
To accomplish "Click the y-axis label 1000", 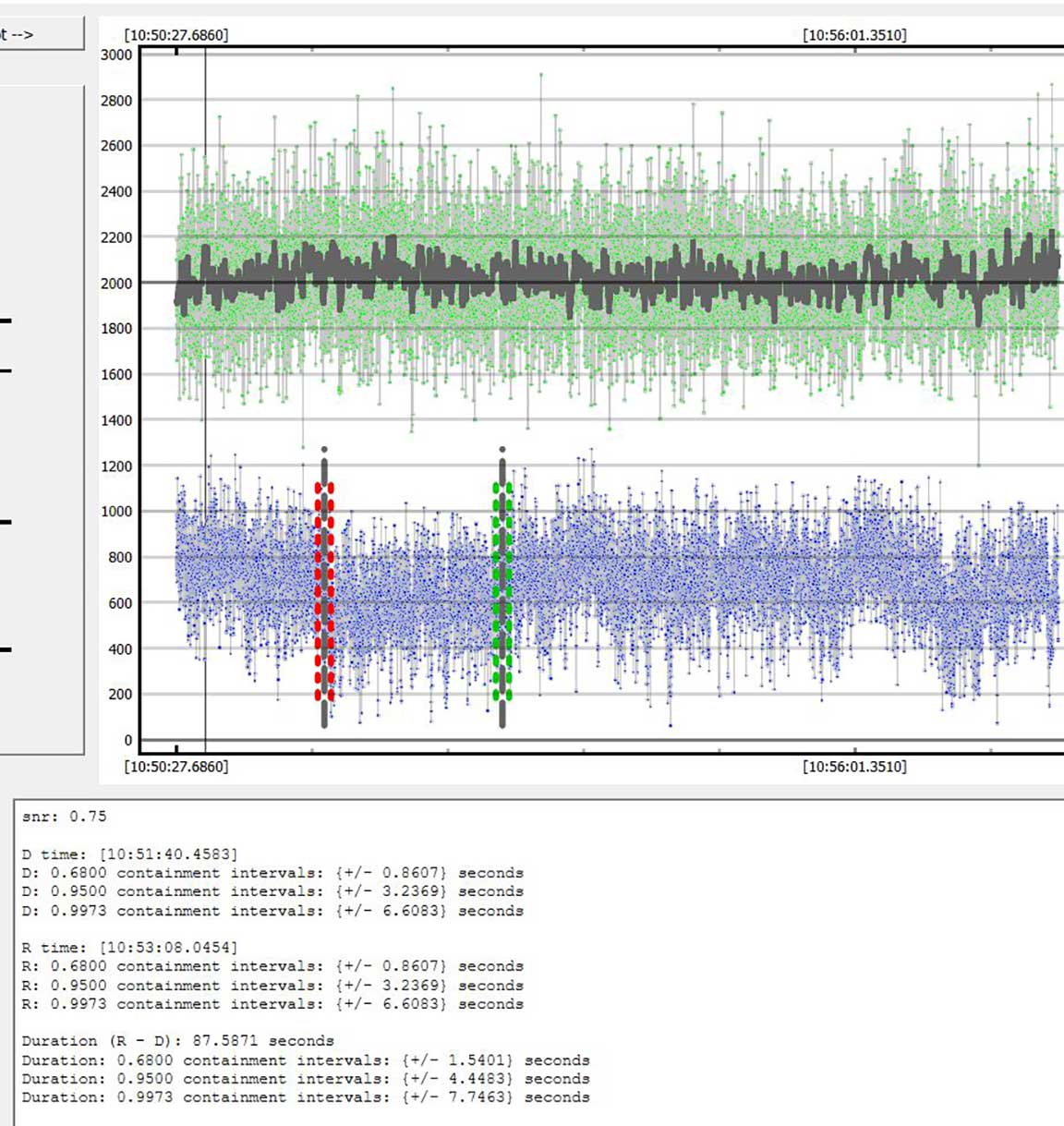I will (x=116, y=512).
